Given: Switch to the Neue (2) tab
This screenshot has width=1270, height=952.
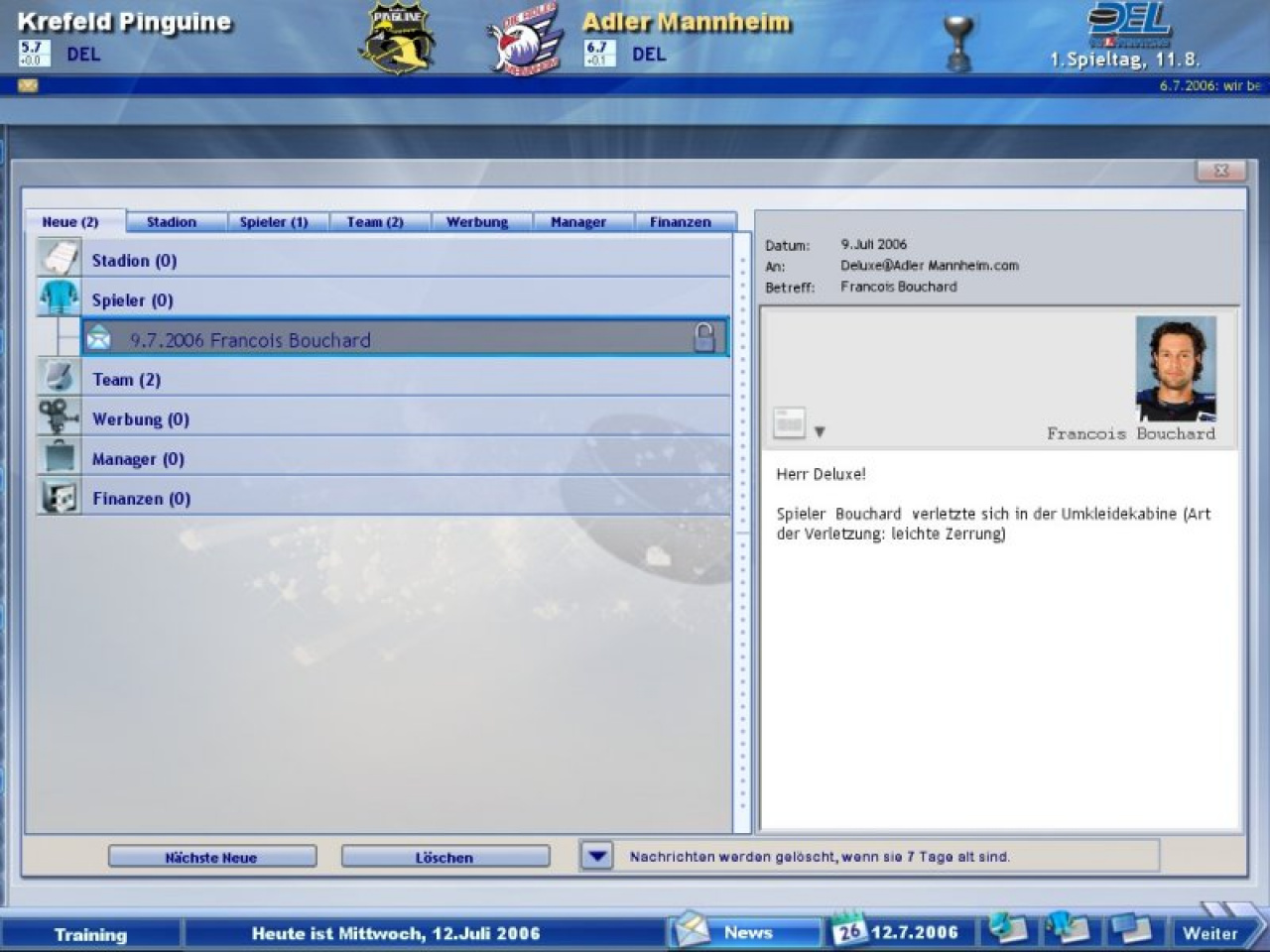Looking at the screenshot, I should [70, 222].
